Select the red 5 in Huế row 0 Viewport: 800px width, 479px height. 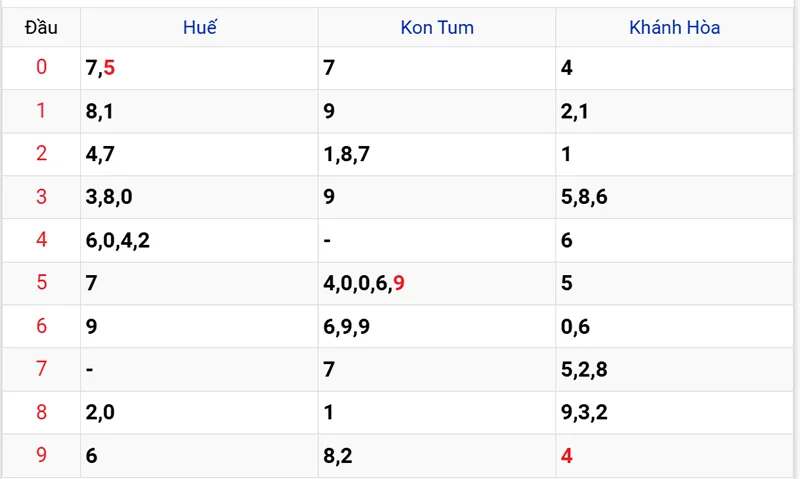coord(109,67)
